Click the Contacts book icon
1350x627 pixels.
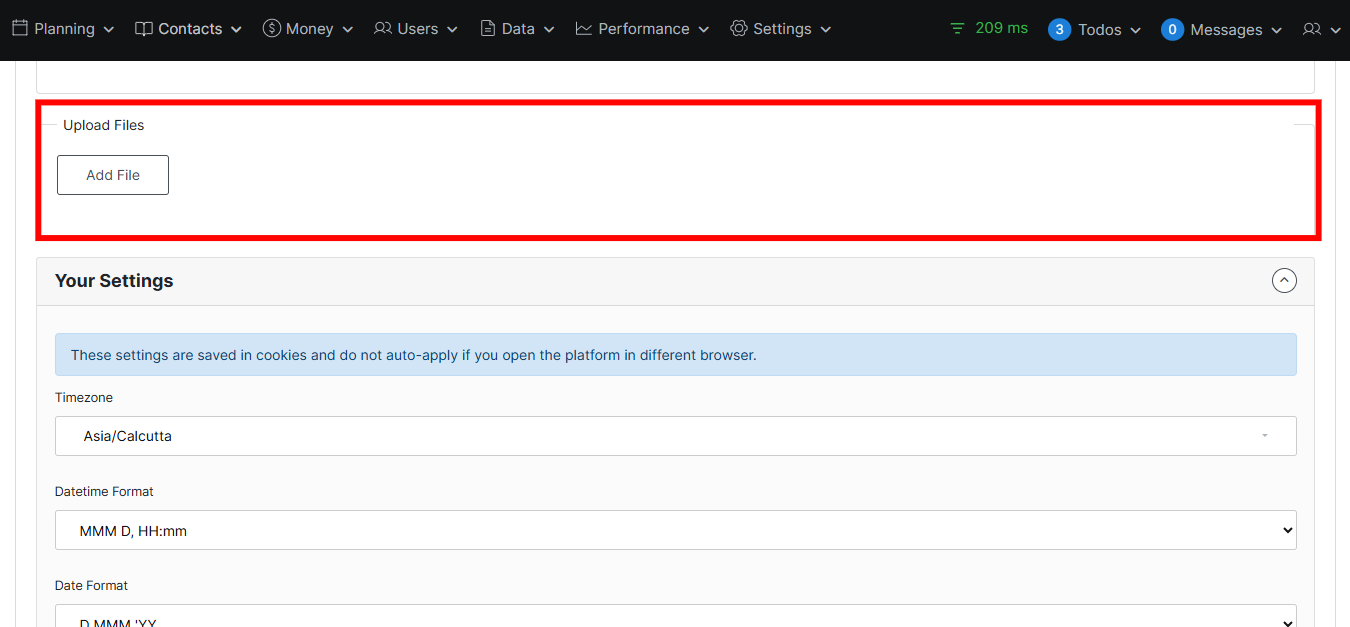pyautogui.click(x=144, y=29)
